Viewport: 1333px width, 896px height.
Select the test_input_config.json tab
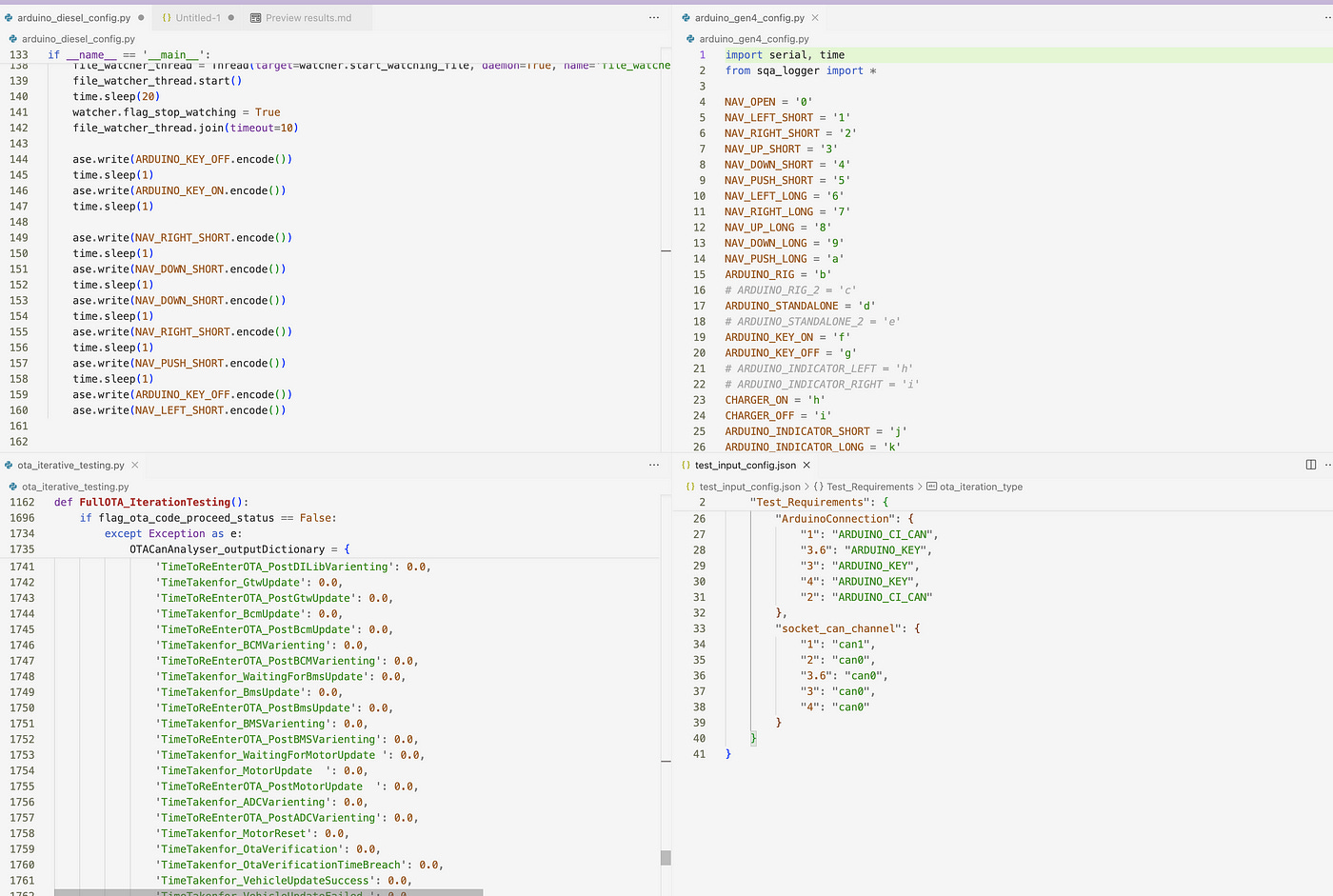(745, 465)
